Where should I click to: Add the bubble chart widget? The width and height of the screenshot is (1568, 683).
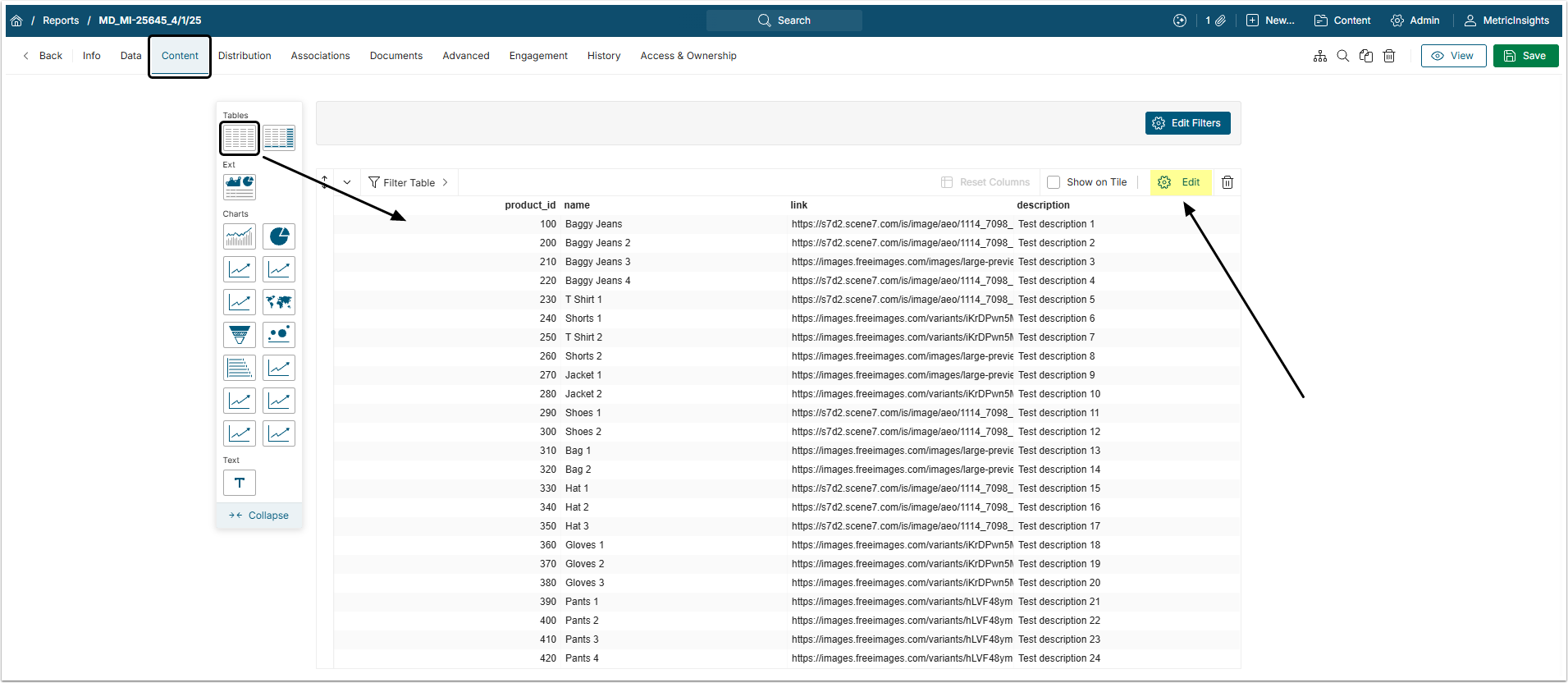pyautogui.click(x=279, y=335)
